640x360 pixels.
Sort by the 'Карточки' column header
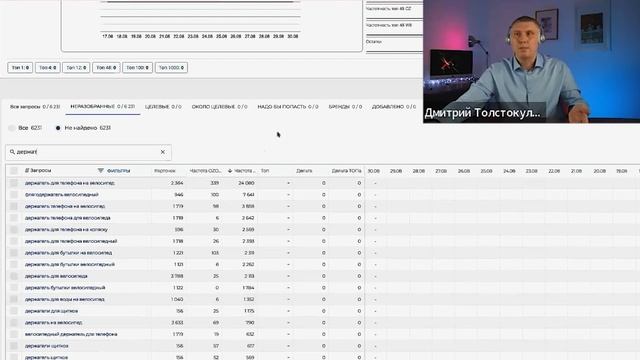coord(164,171)
